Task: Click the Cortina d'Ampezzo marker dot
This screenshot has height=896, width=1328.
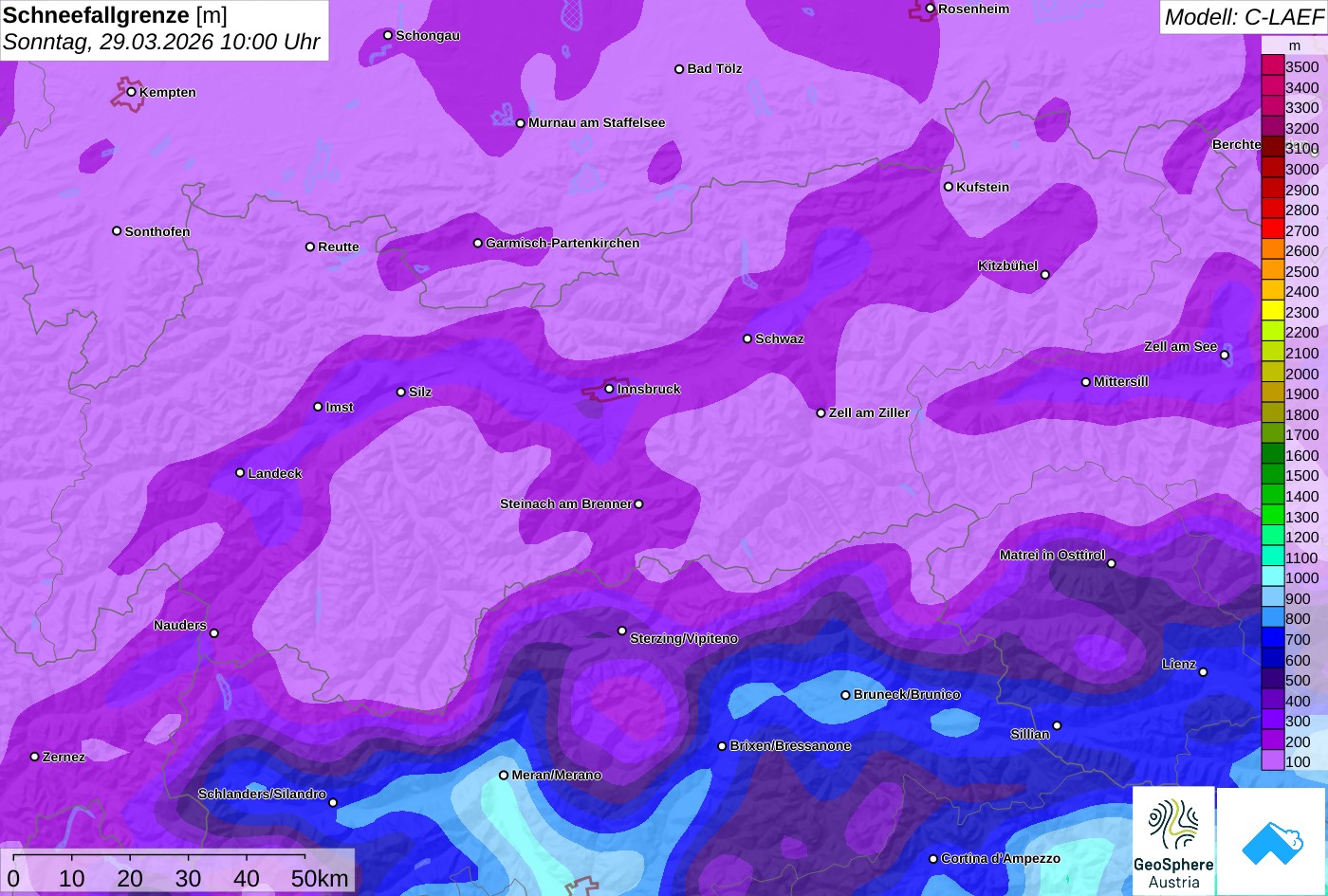Action: pyautogui.click(x=933, y=859)
